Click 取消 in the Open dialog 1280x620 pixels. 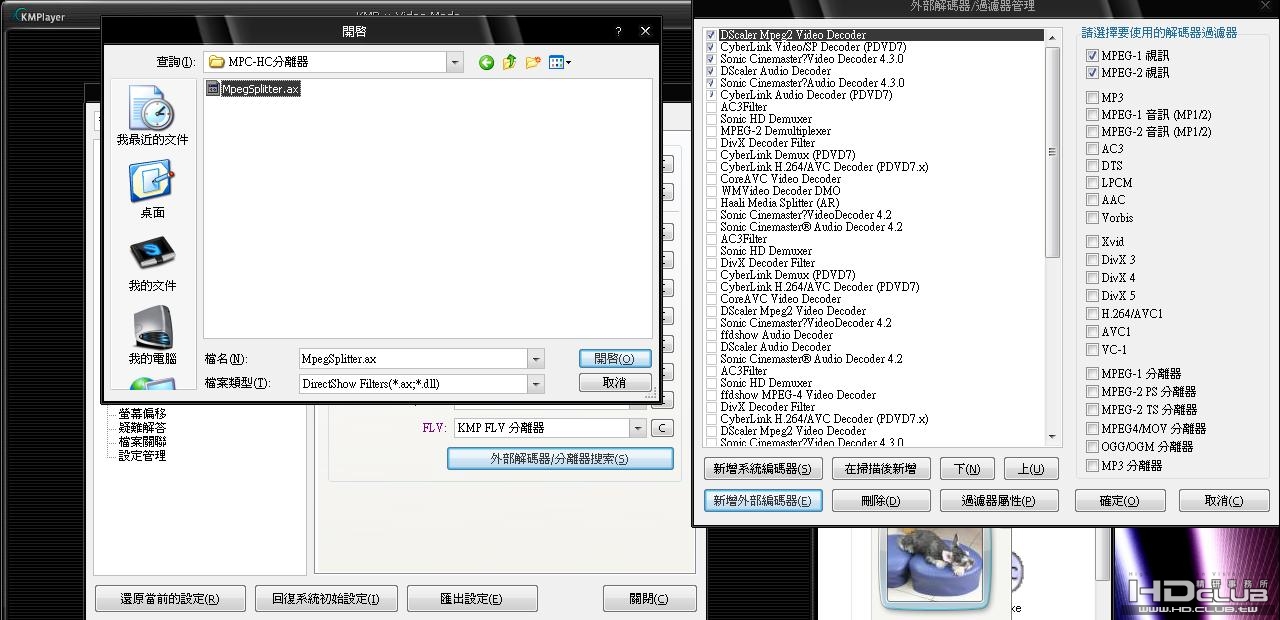pyautogui.click(x=615, y=383)
